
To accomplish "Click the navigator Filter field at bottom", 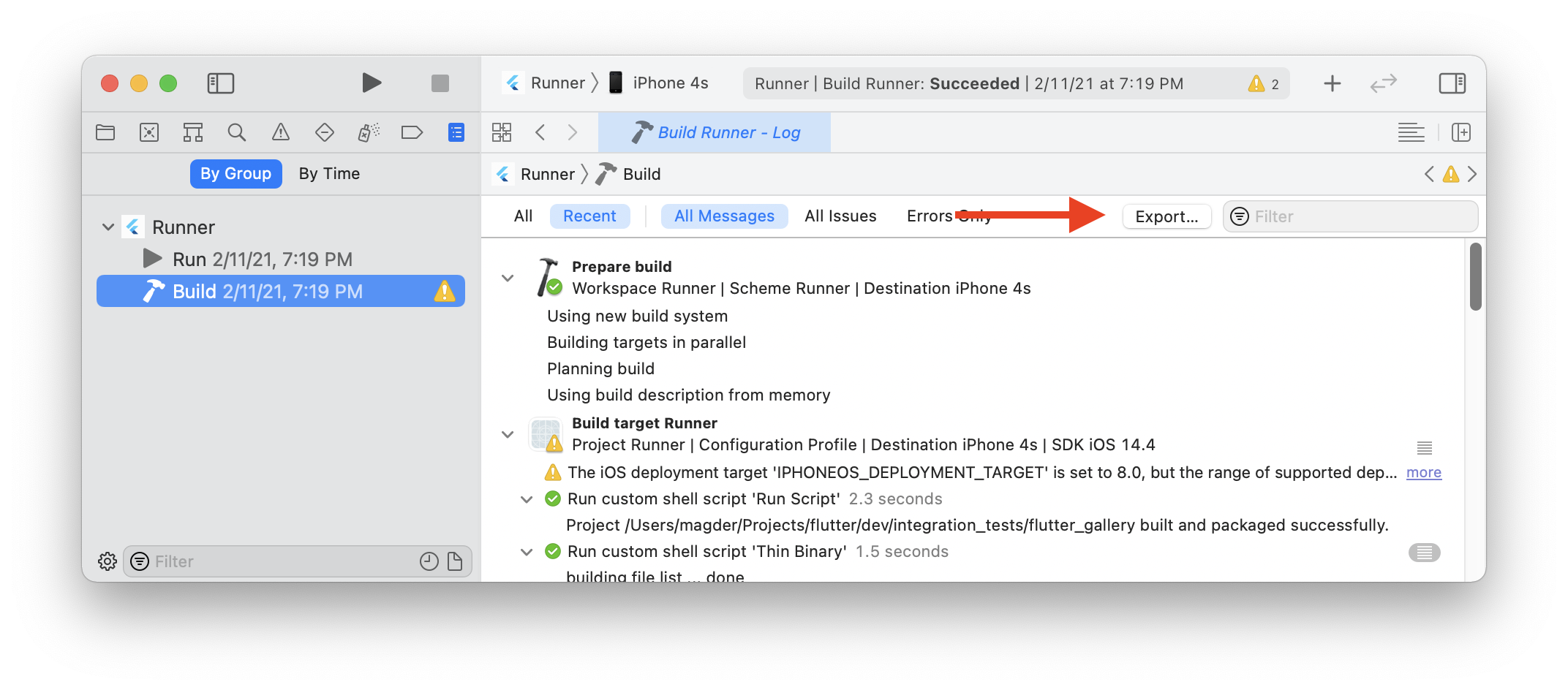I will coord(298,561).
